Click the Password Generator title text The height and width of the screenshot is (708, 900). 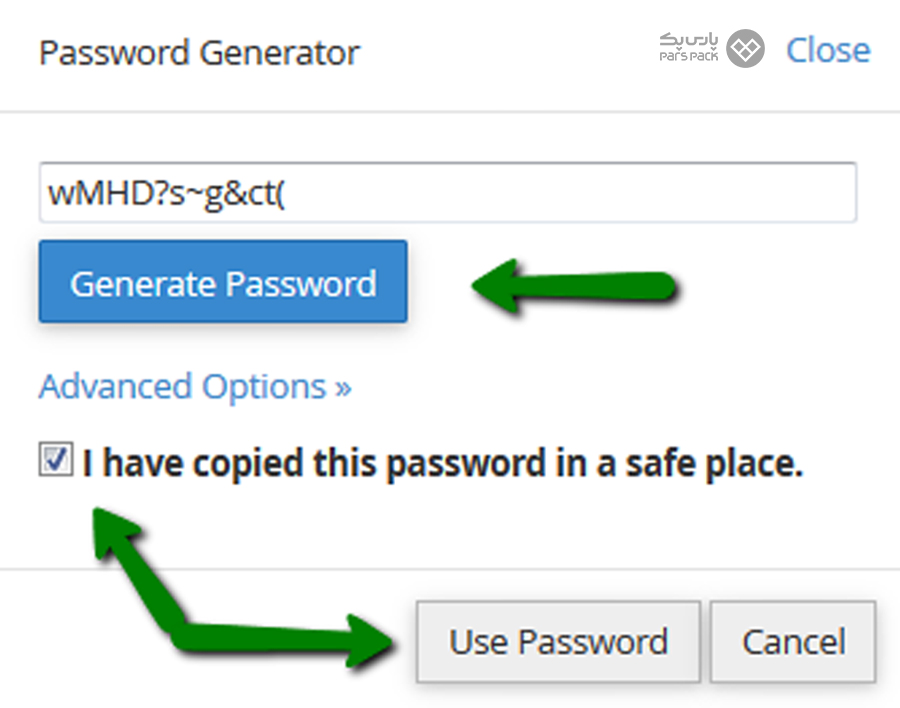tap(199, 53)
